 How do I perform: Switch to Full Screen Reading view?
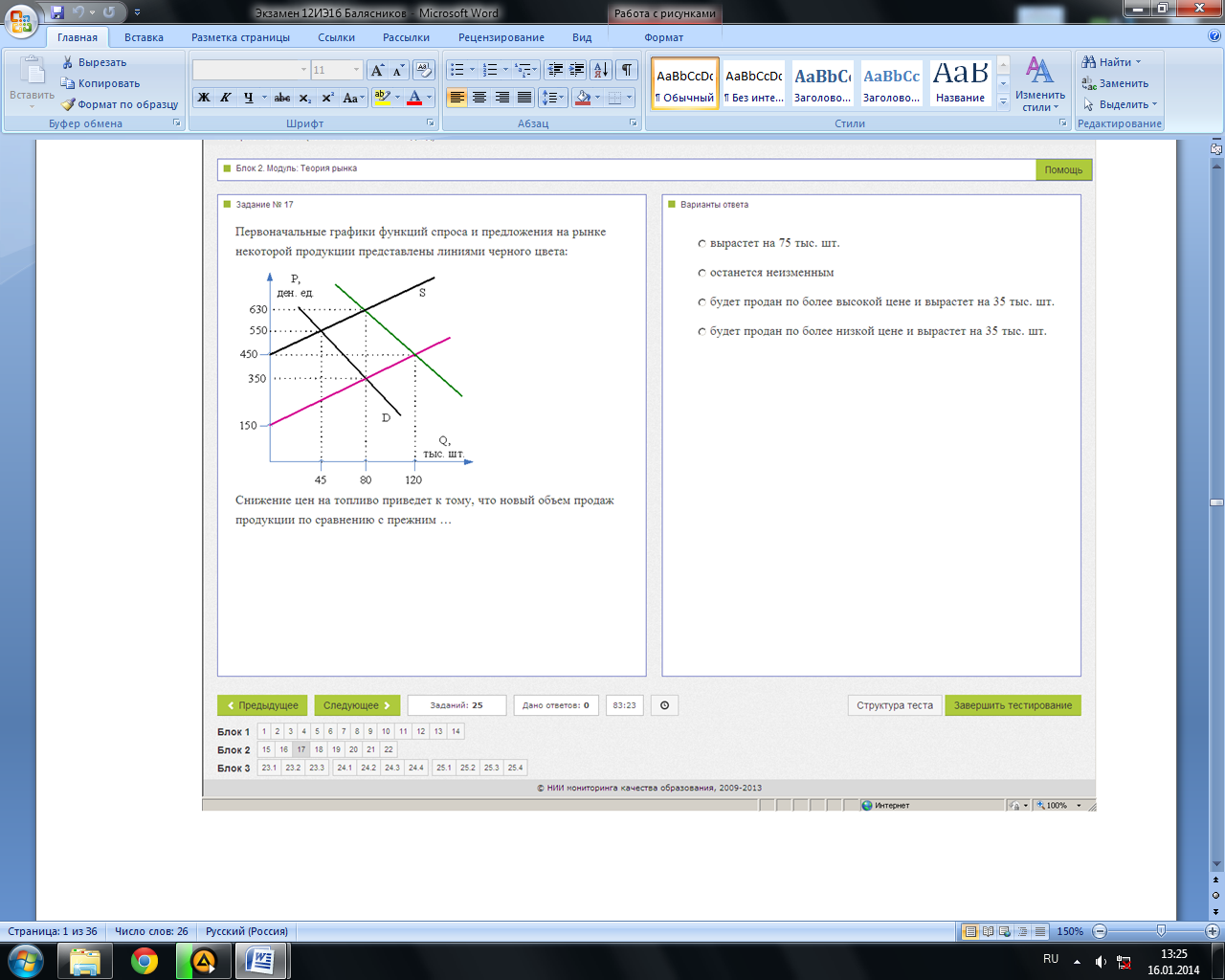(x=988, y=931)
